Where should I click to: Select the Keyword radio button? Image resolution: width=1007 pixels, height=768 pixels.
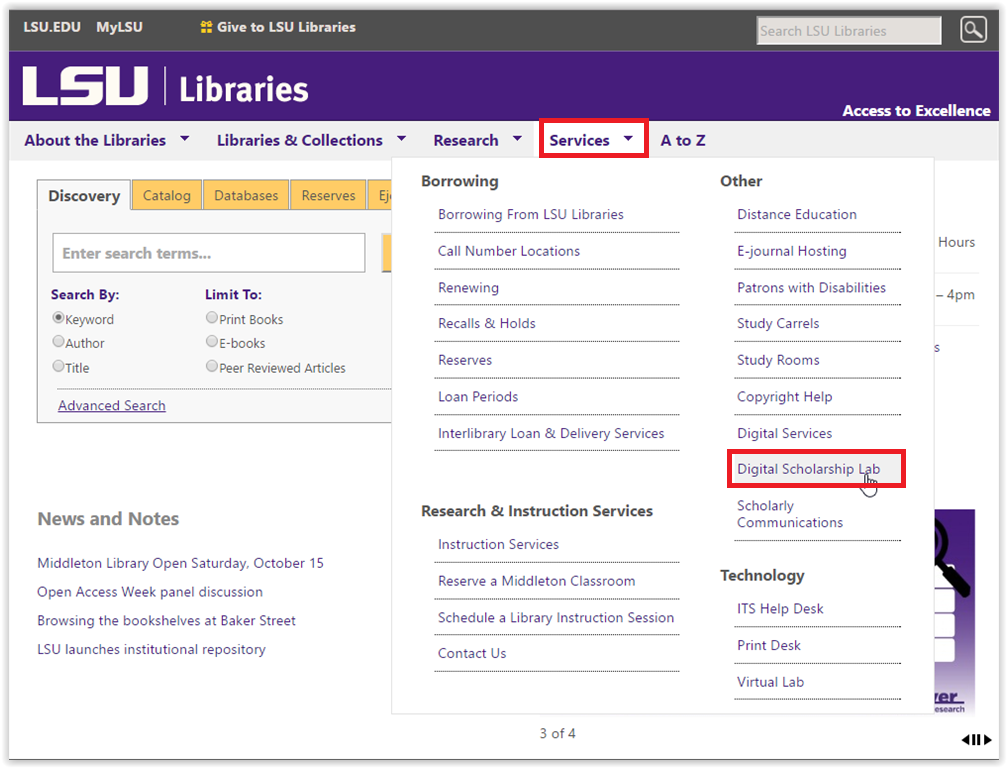click(58, 318)
